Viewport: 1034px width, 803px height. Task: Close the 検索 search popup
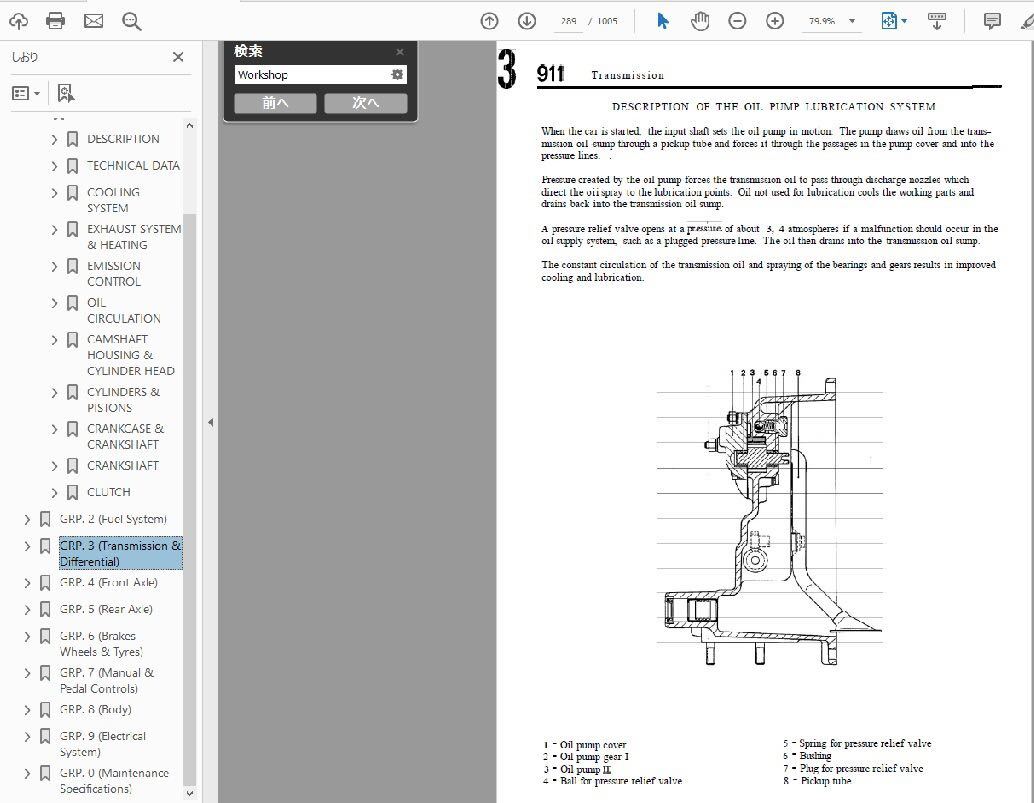pos(400,52)
